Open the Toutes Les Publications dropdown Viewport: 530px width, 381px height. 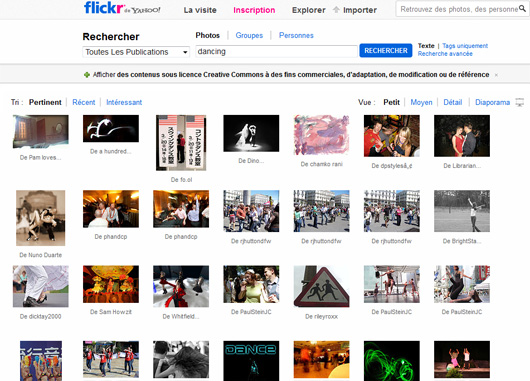pos(136,52)
